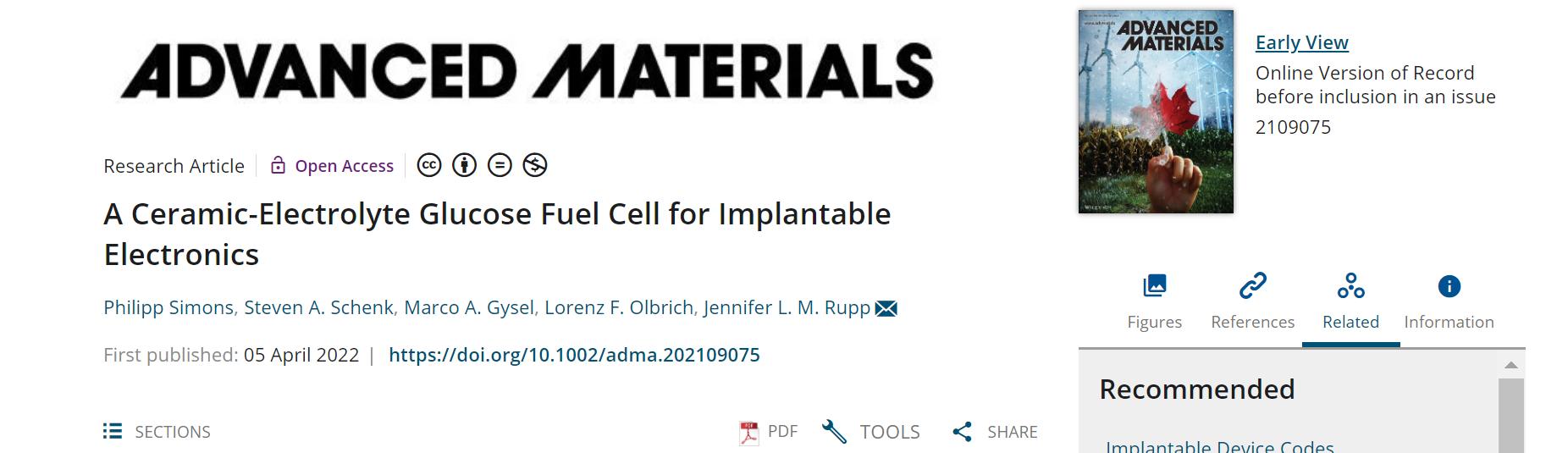Switch to the References tab
Image resolution: width=1568 pixels, height=453 pixels.
1252,301
